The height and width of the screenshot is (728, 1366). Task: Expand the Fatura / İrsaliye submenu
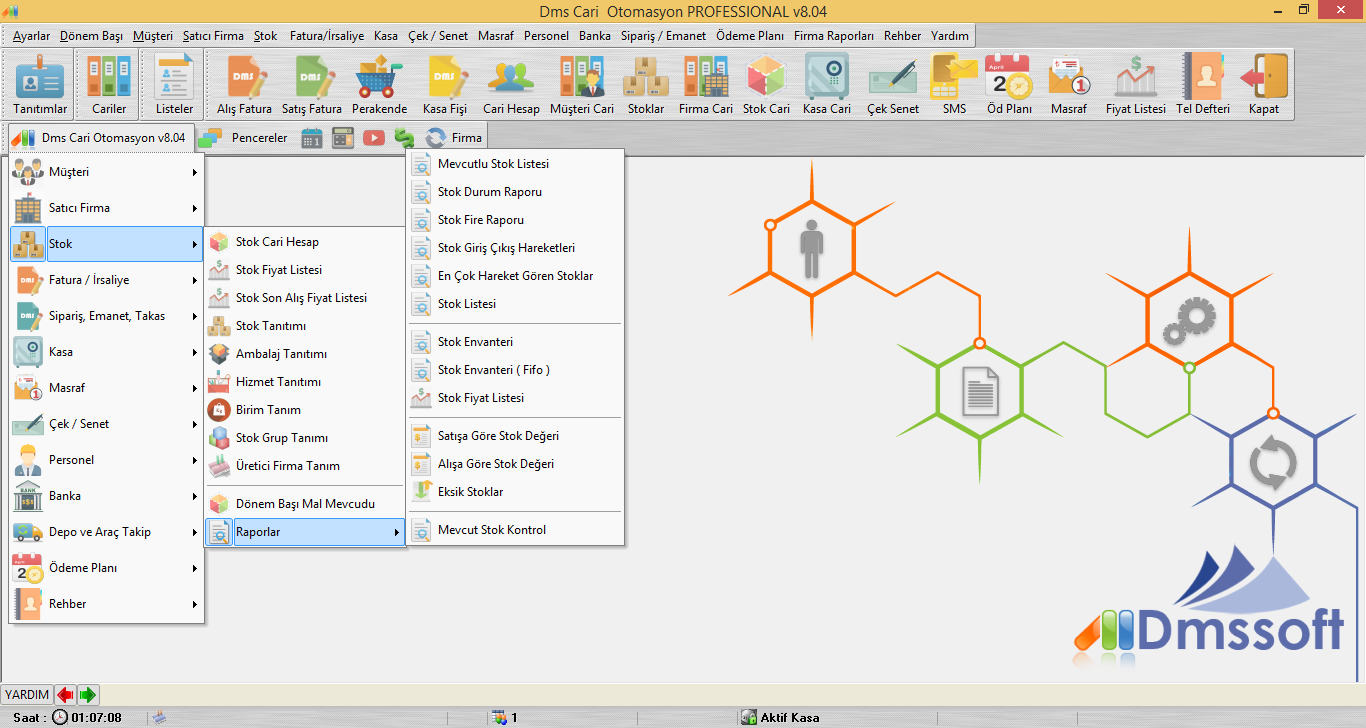[x=107, y=280]
